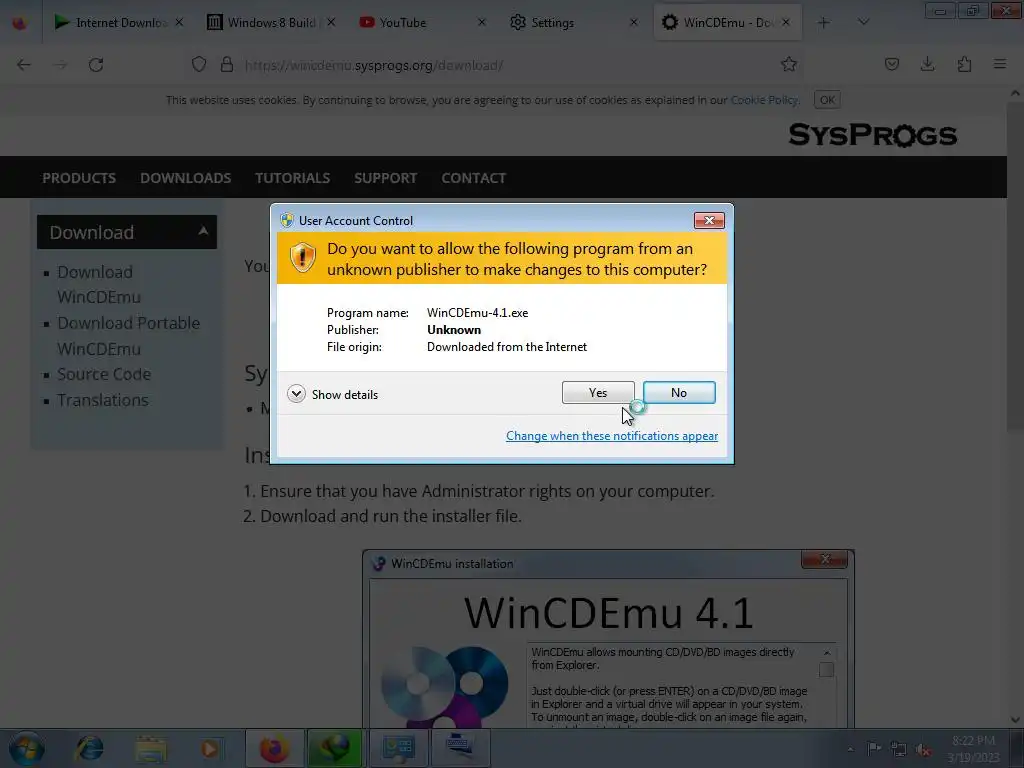Click Yes in User Account Control dialog

pyautogui.click(x=598, y=392)
